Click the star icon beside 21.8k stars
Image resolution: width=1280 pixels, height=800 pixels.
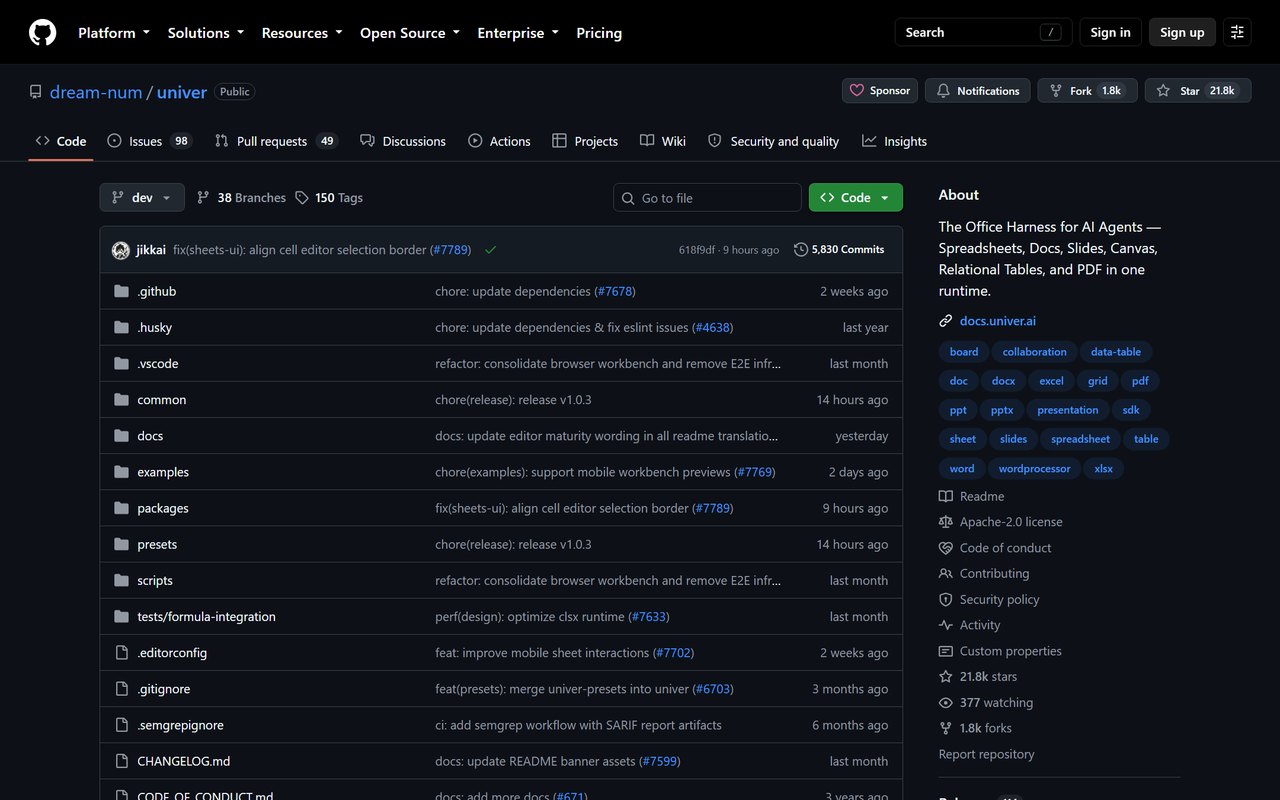[x=946, y=677]
